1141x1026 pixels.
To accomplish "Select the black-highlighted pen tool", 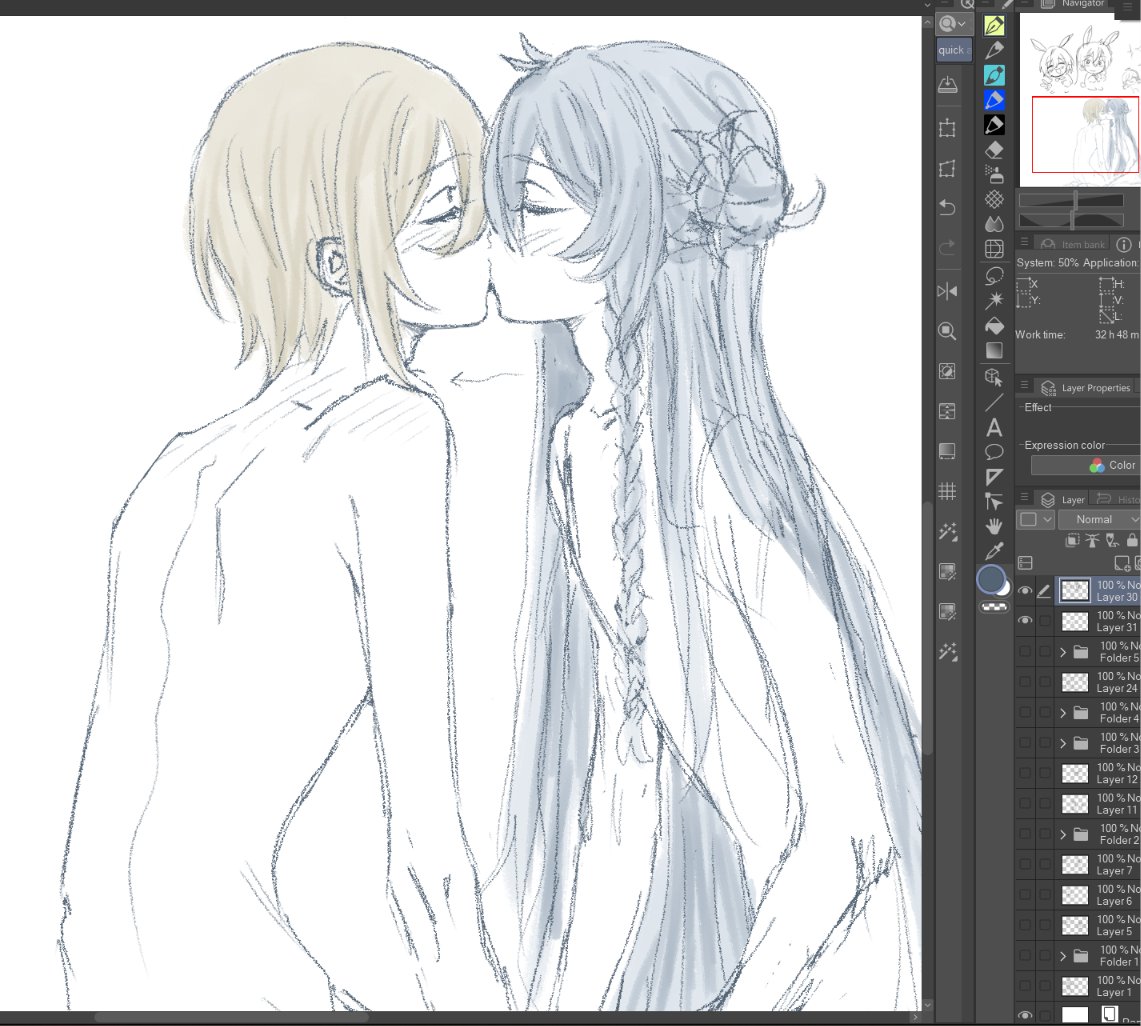I will pos(994,124).
